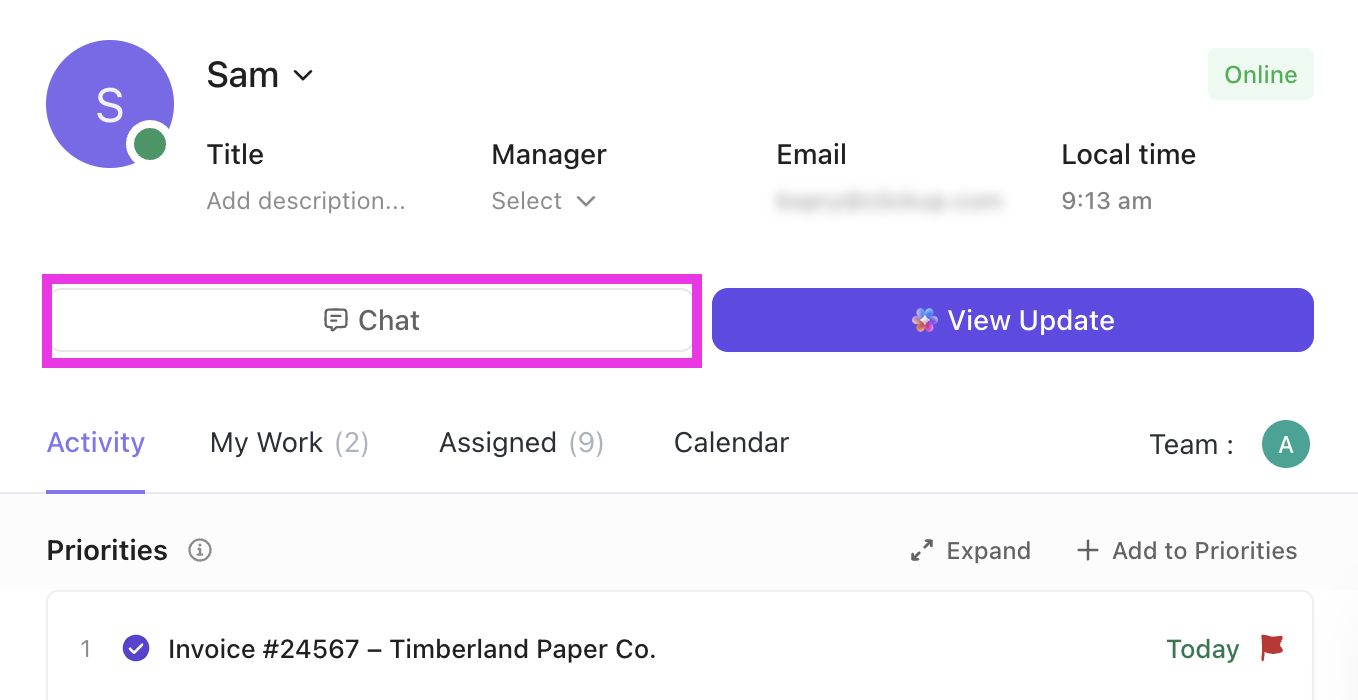Open the Calendar tab
Screen dimensions: 1358x700
pos(731,443)
